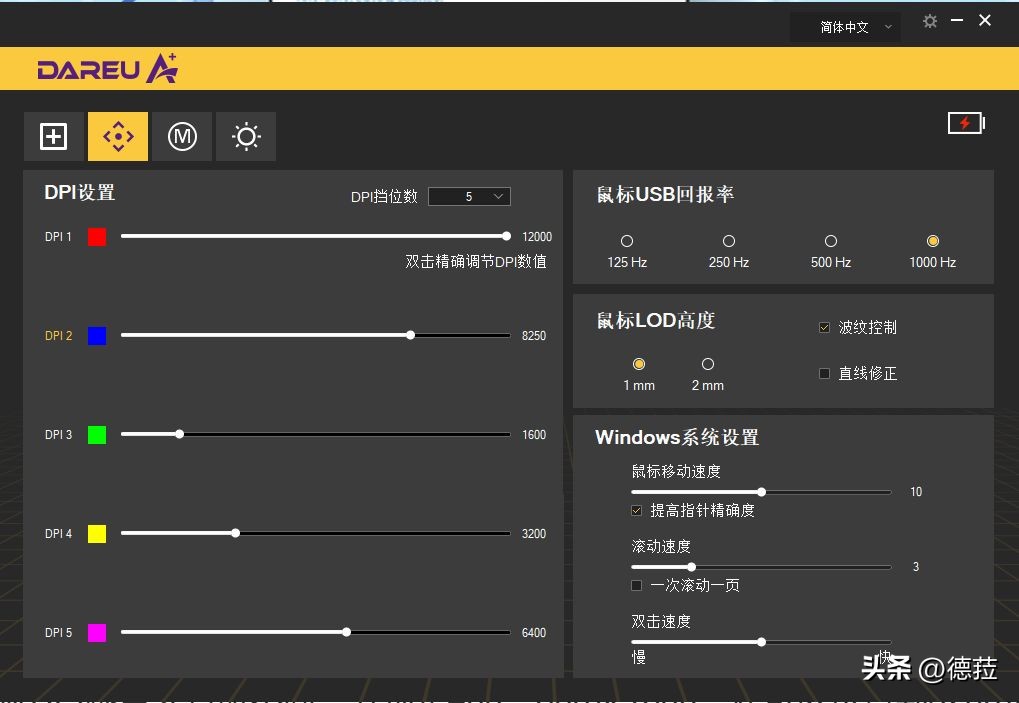
Task: Enable the 直线修正 angle correction checkbox
Action: (824, 373)
